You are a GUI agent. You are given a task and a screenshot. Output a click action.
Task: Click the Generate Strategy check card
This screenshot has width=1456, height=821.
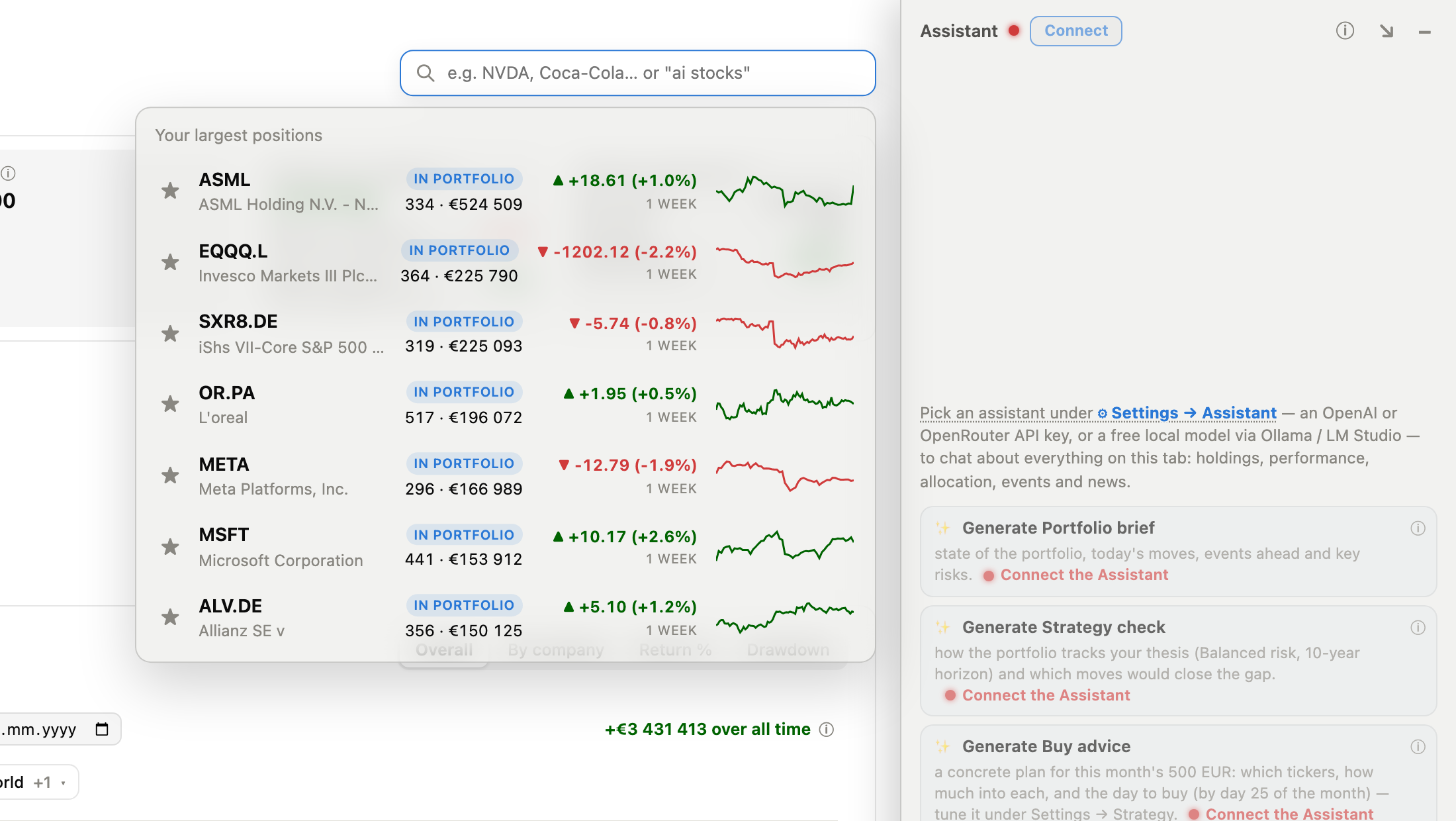point(1178,661)
